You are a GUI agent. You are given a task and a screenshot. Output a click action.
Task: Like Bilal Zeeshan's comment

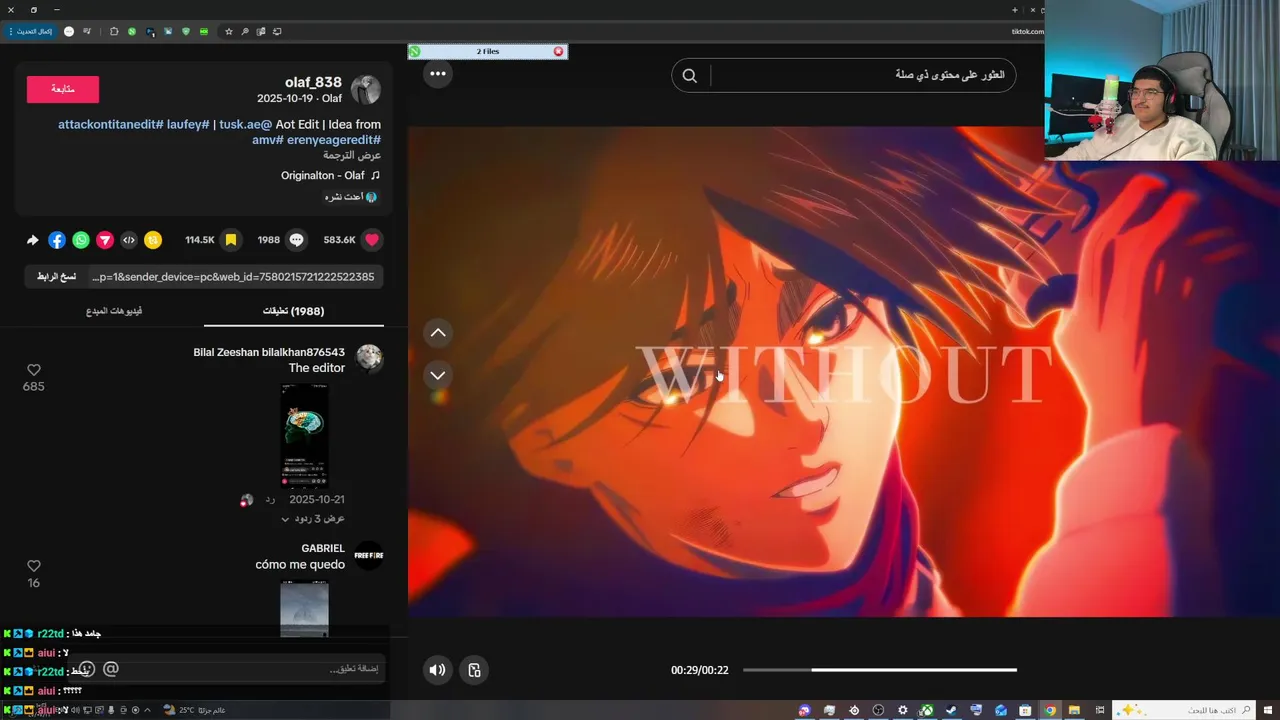[33, 370]
